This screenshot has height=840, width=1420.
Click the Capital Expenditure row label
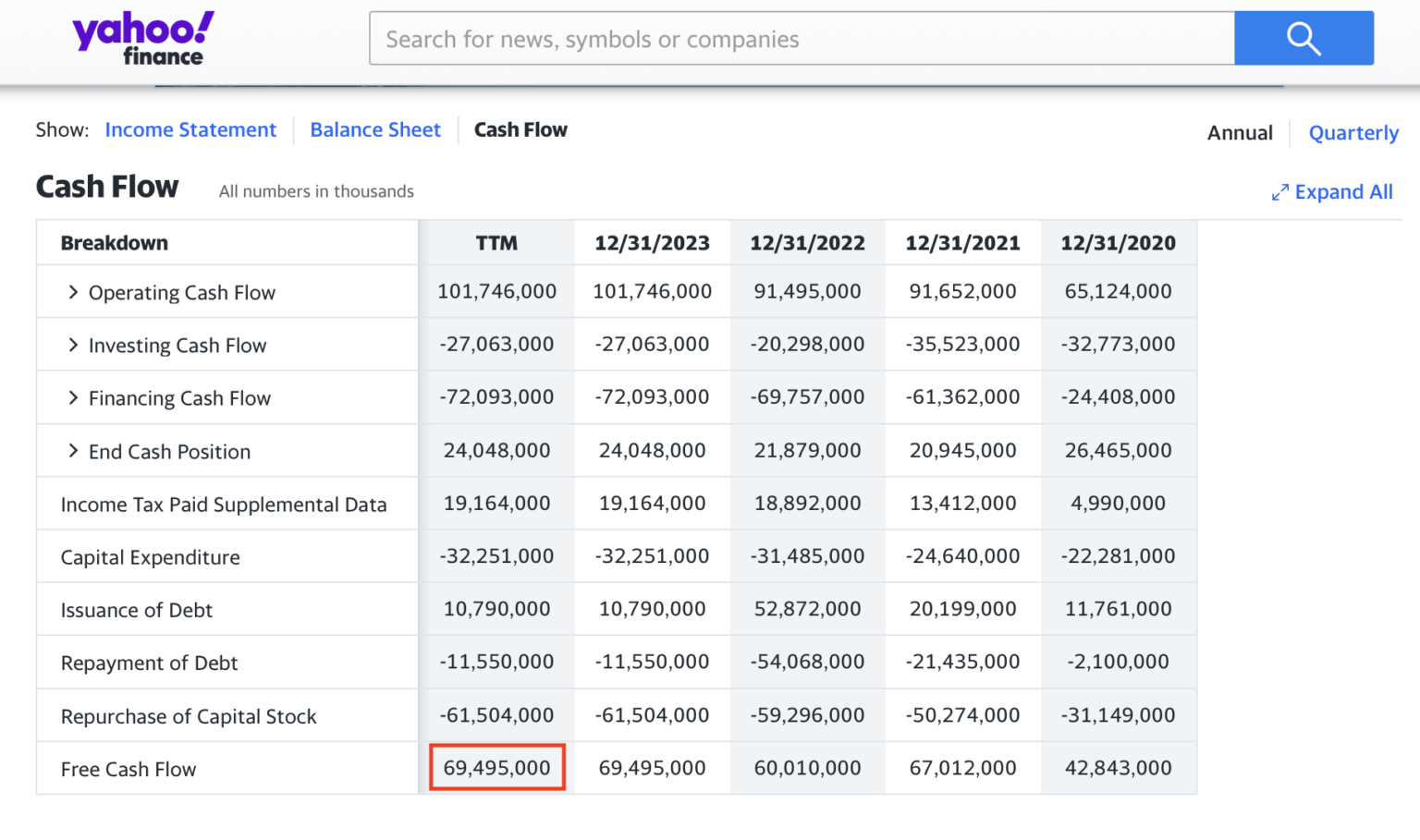coord(151,558)
